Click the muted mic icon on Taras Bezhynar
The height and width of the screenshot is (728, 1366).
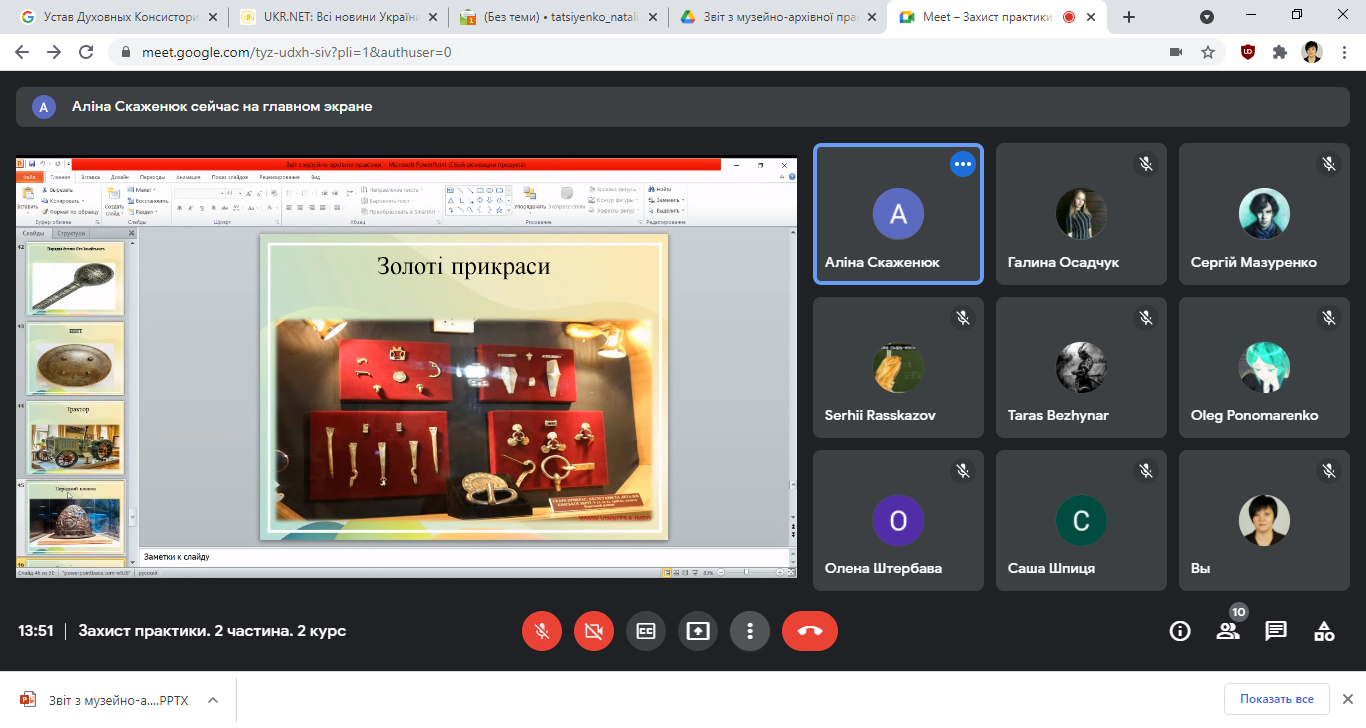tap(1146, 317)
